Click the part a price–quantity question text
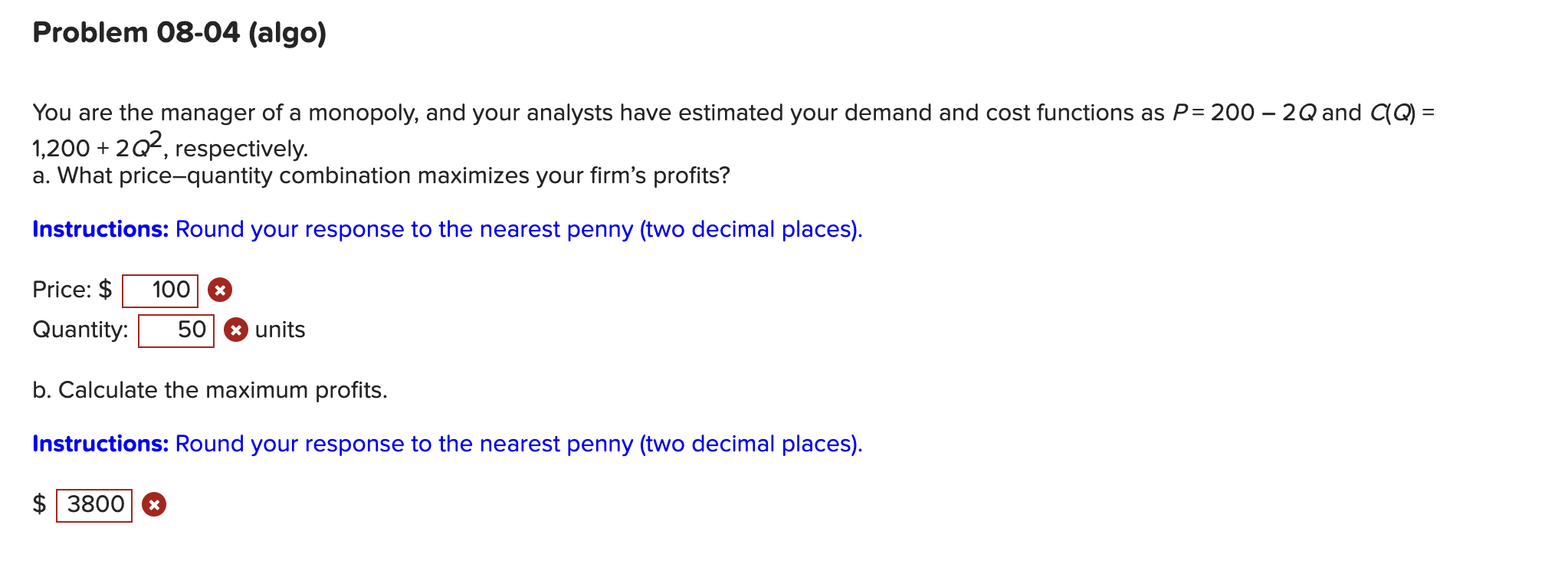The image size is (1568, 561). pos(381,176)
